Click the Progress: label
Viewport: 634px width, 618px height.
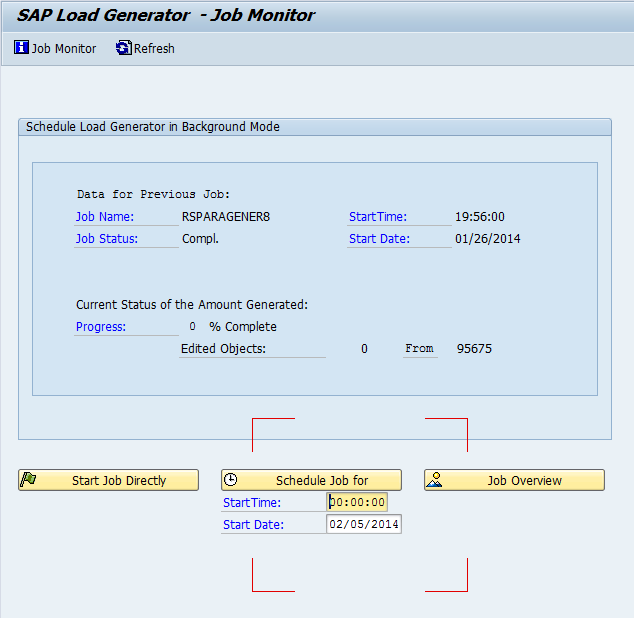(101, 327)
